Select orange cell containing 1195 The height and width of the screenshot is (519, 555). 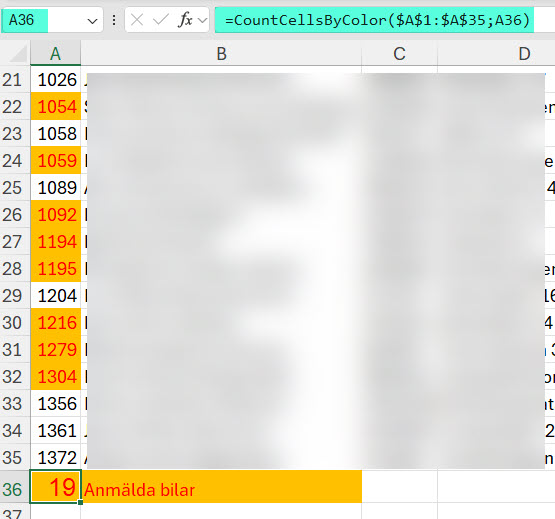[56, 268]
